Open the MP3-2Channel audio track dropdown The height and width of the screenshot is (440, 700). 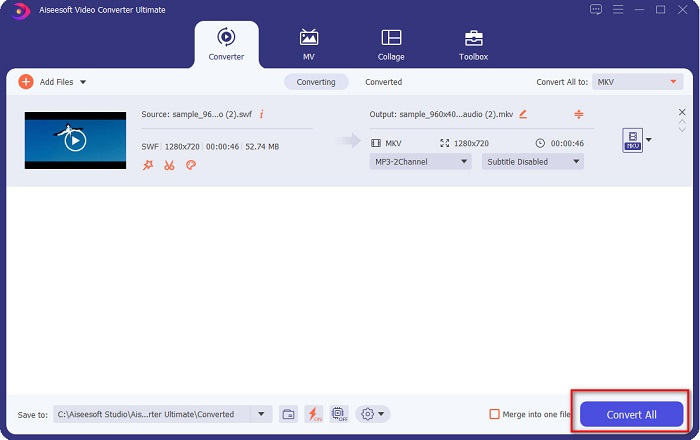coord(421,161)
